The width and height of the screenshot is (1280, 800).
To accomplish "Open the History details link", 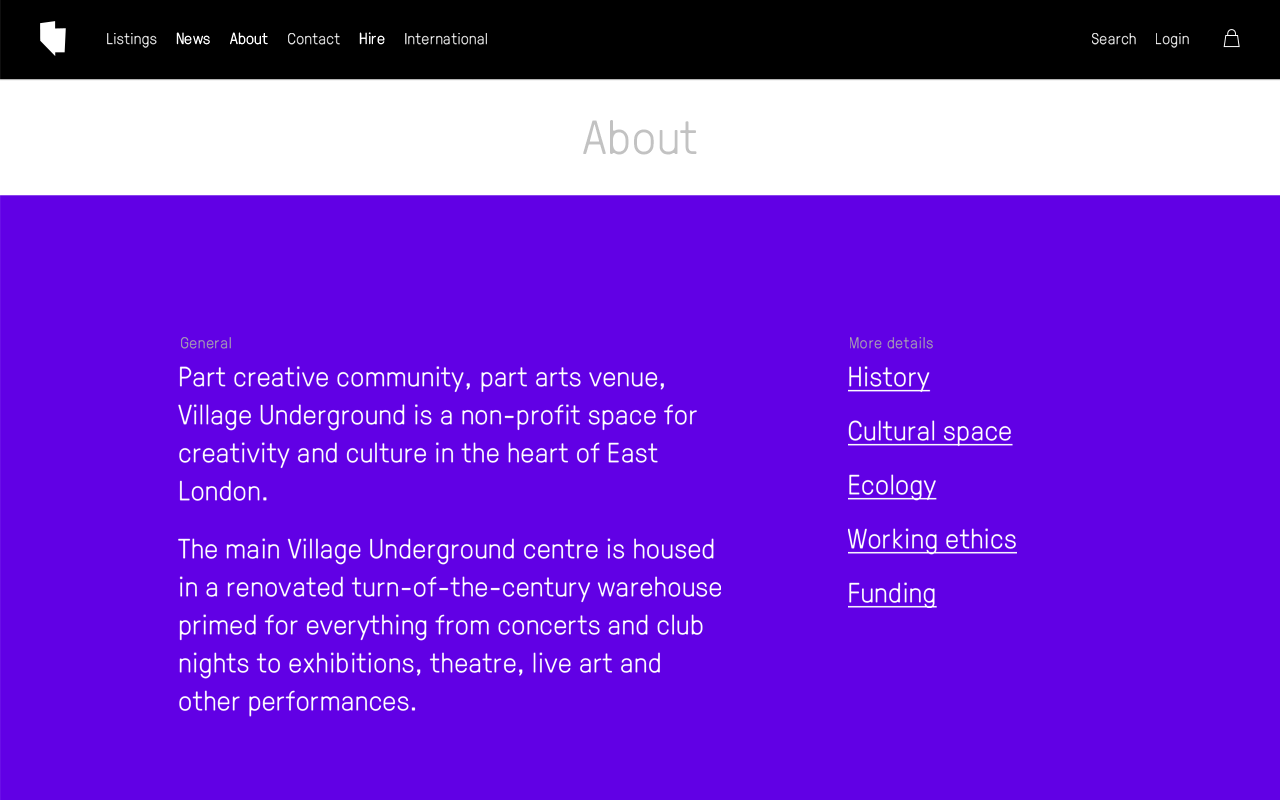I will point(888,377).
